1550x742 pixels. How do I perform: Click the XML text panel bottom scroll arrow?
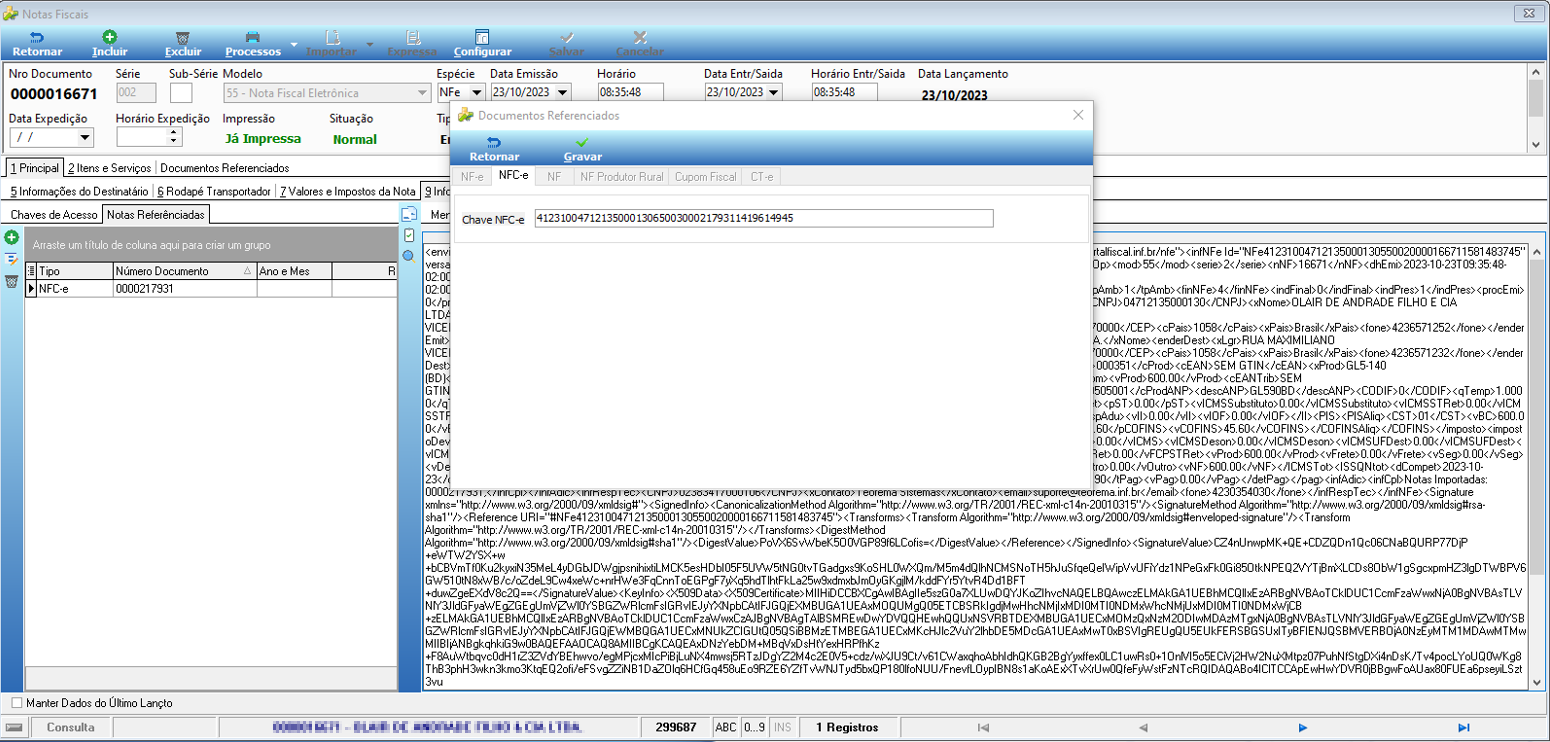tap(1536, 682)
